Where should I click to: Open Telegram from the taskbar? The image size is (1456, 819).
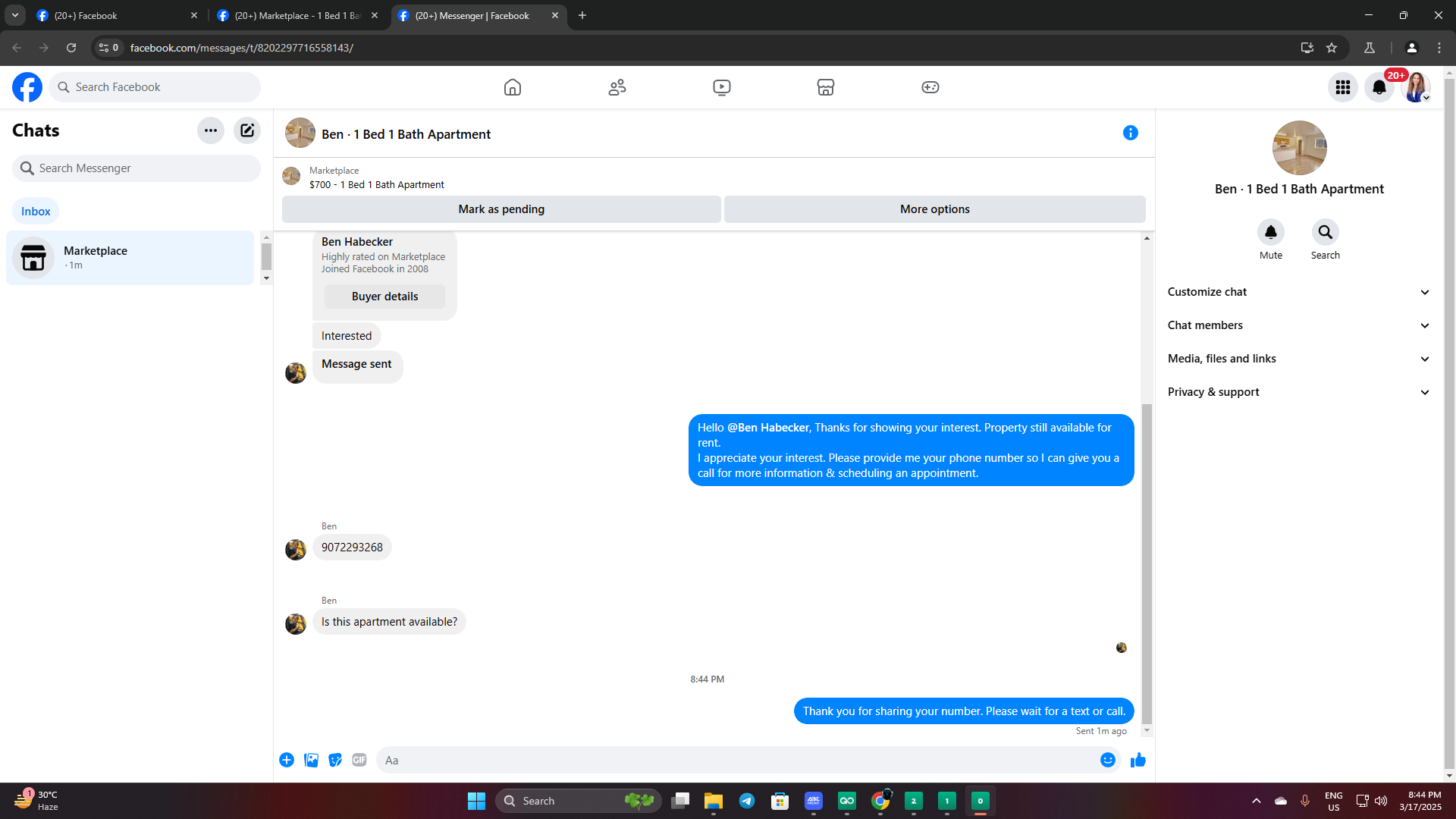click(747, 801)
